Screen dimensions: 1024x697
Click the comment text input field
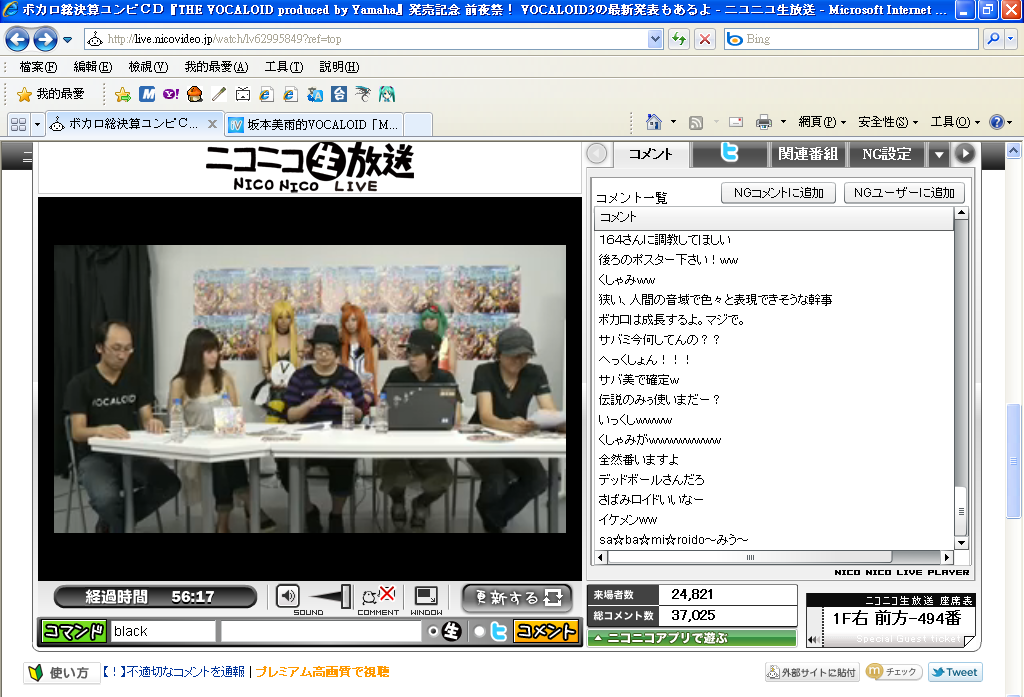point(321,631)
